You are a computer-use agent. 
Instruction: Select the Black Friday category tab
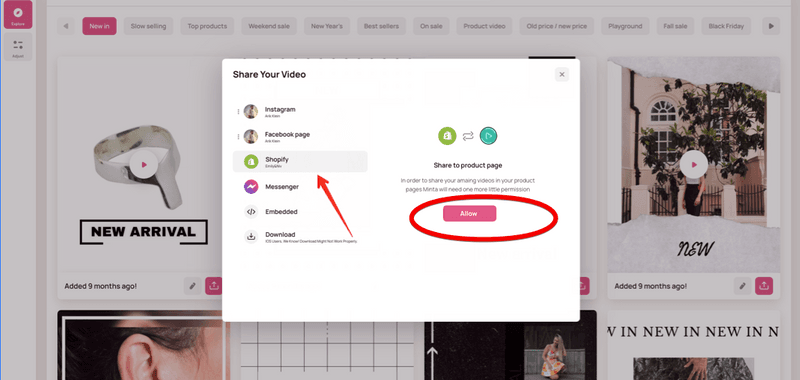click(x=727, y=26)
